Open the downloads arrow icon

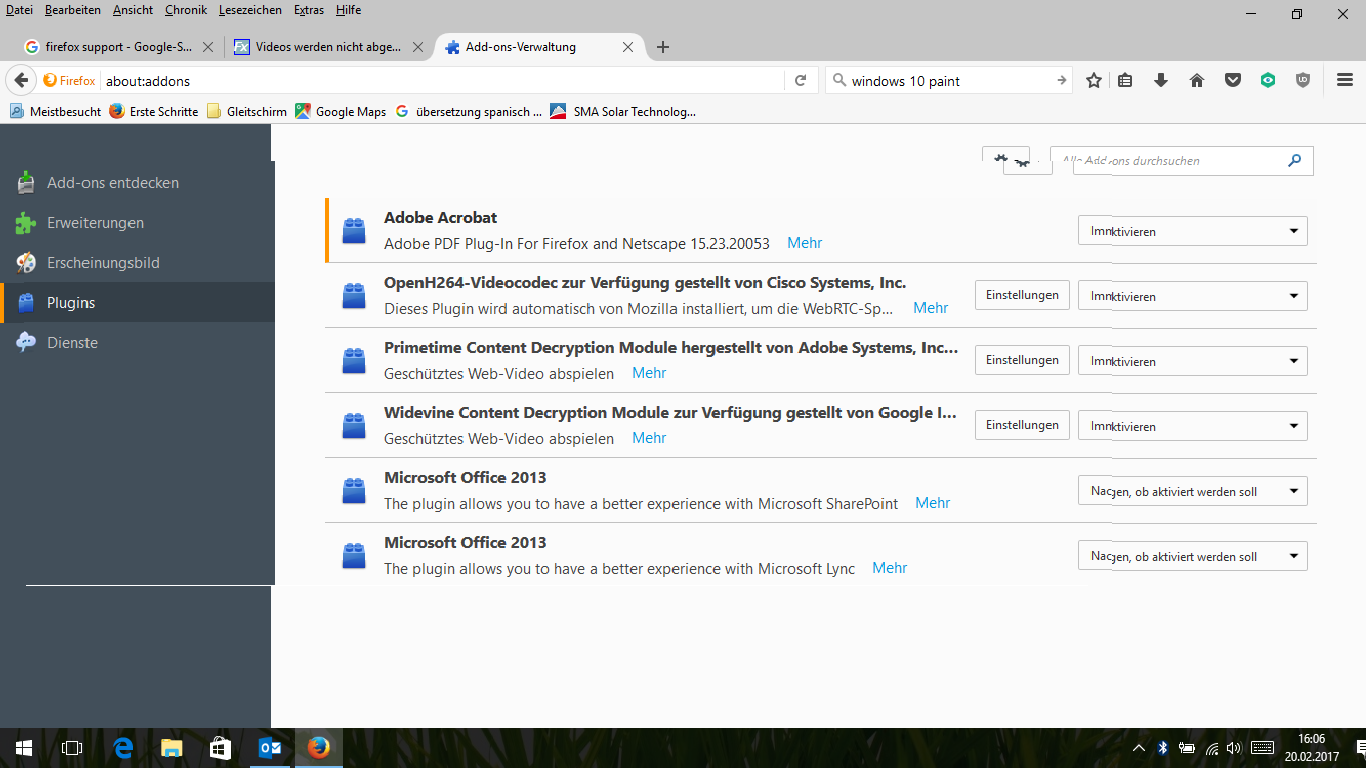tap(1161, 81)
